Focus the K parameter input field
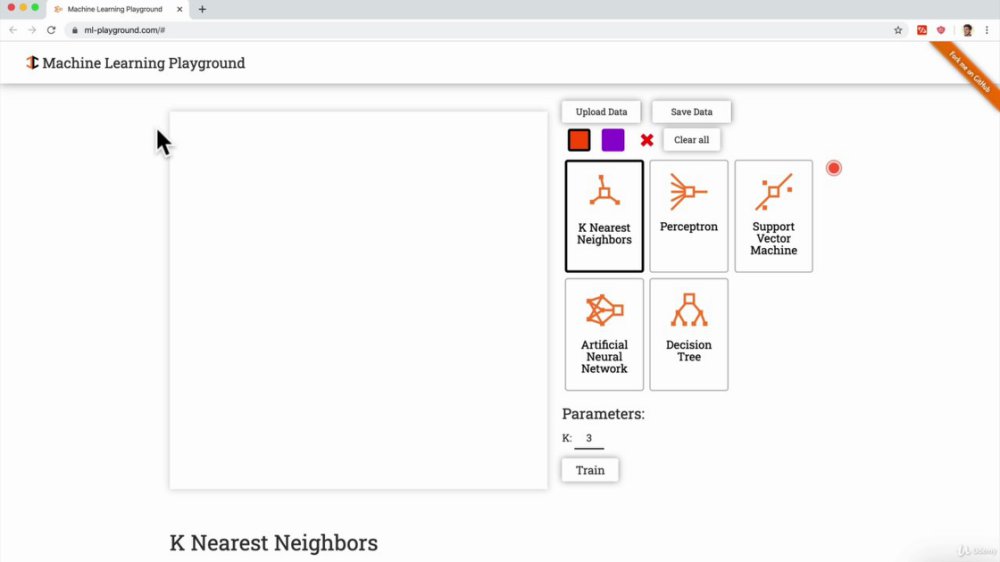 589,439
